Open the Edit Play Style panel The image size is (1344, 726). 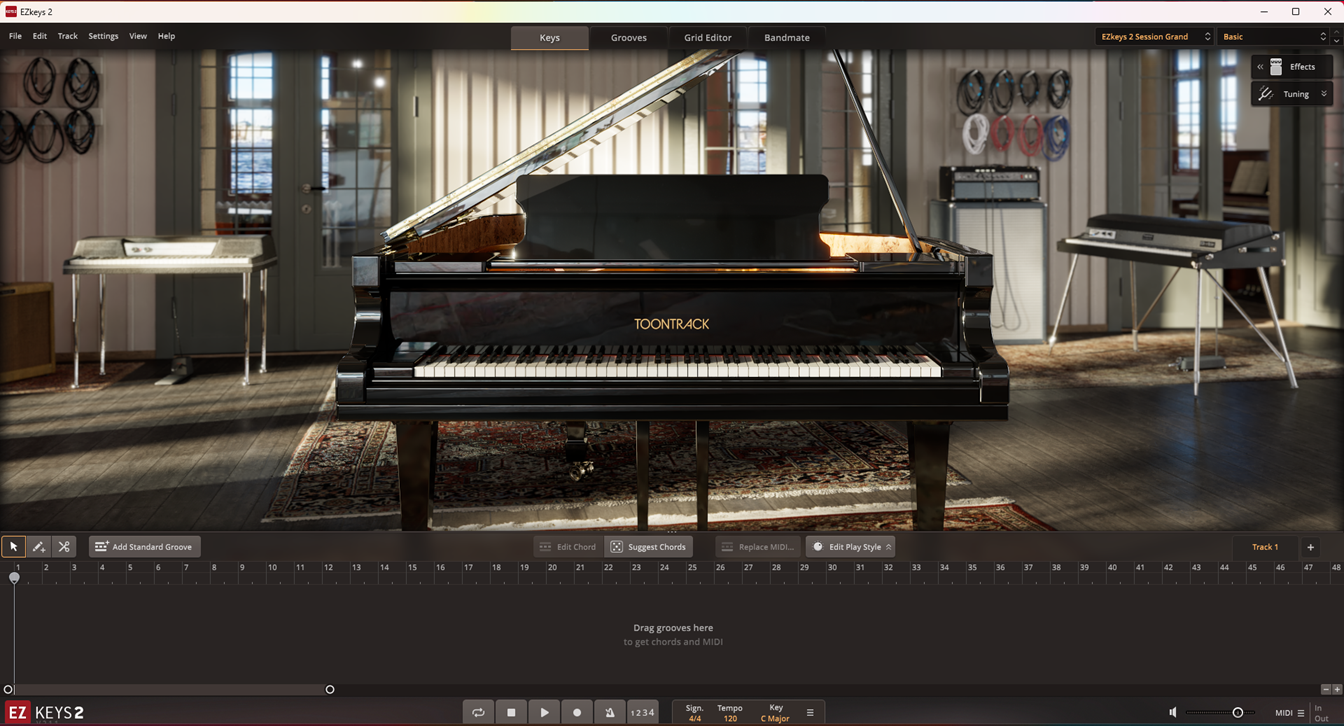pos(851,547)
